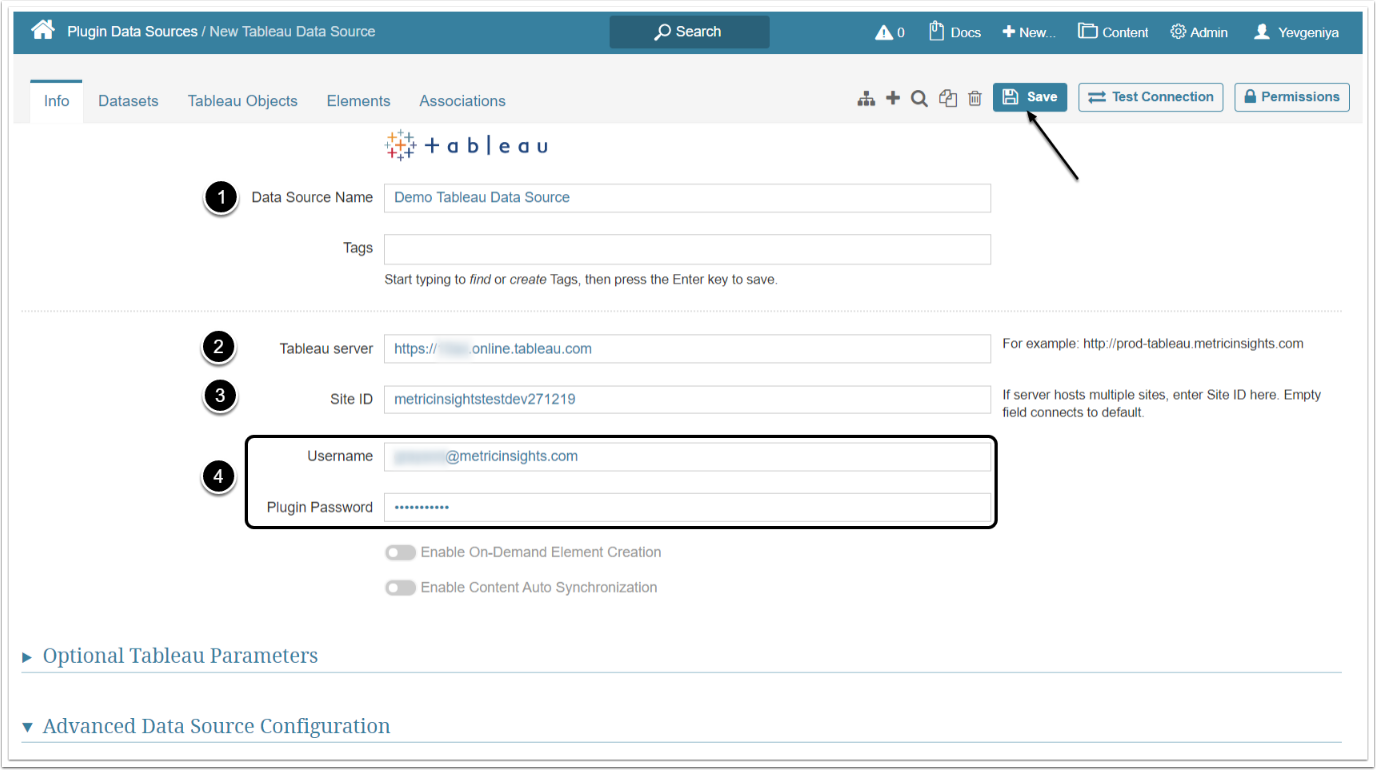This screenshot has width=1376, height=770.
Task: Click the 'Data Source Name' label
Action: tap(312, 198)
